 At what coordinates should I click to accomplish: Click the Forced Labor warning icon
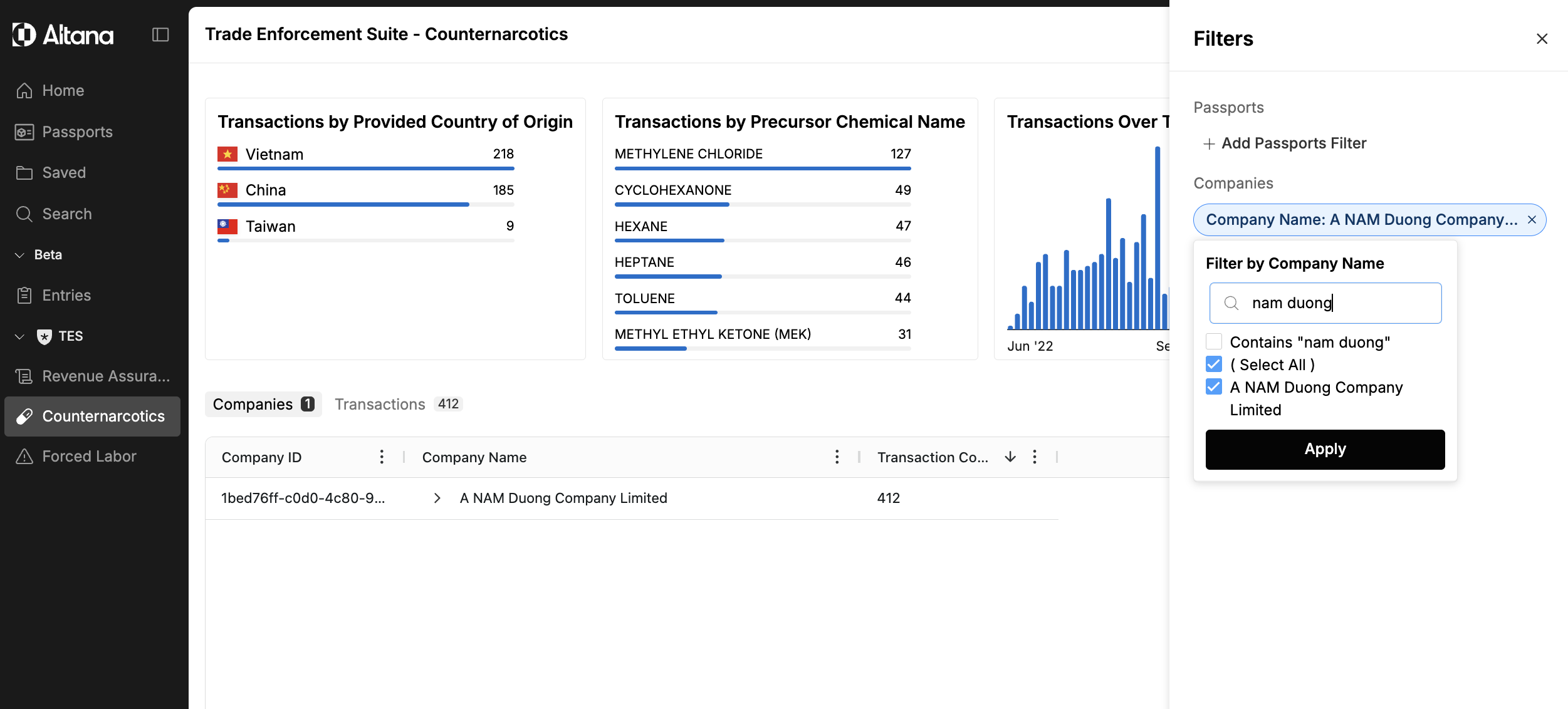24,457
